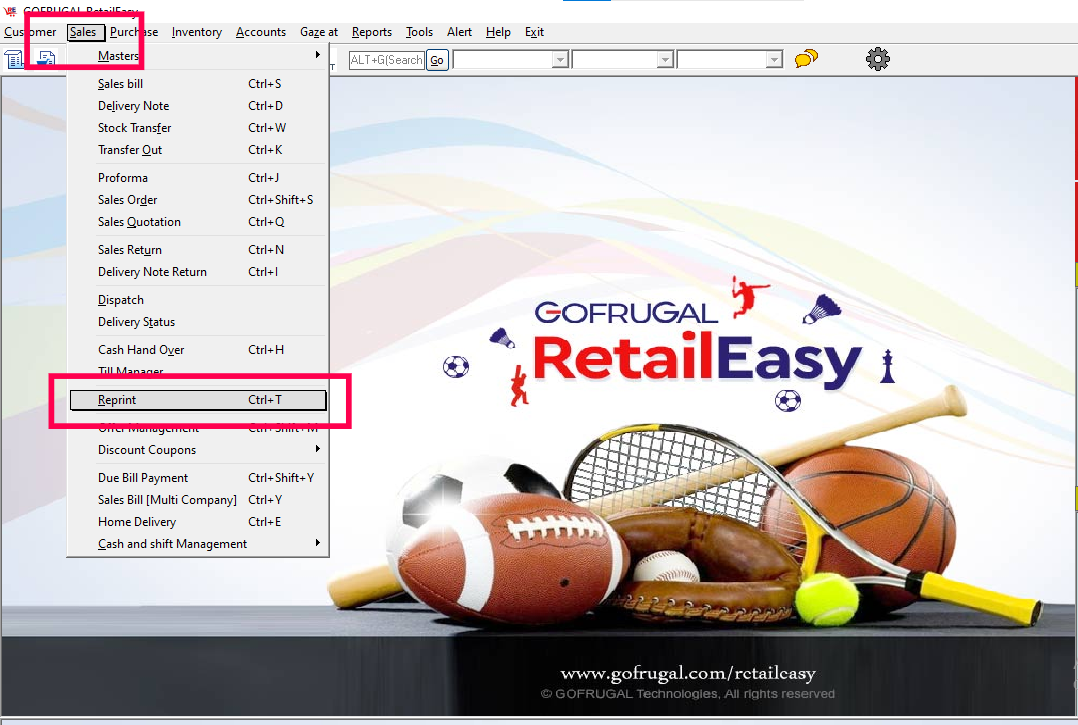Screen dimensions: 1078x725
Task: Click the GOFRUGAL app icon in title bar
Action: tap(10, 10)
